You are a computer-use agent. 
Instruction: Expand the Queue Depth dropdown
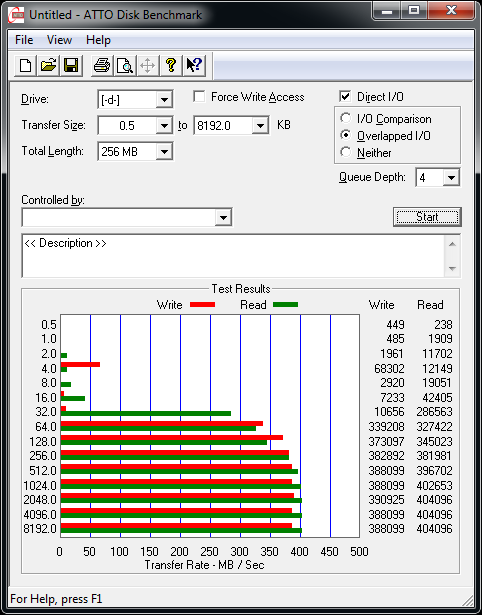click(x=451, y=178)
